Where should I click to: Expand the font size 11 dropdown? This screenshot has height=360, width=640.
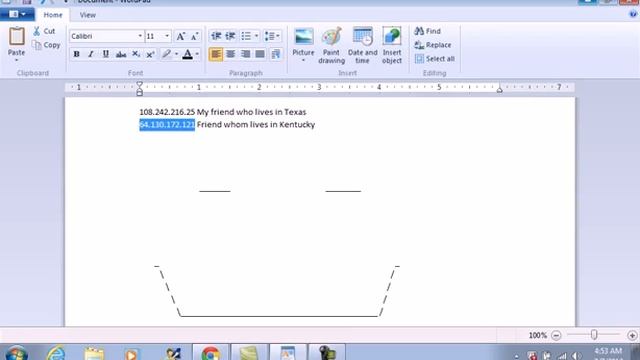click(x=167, y=36)
